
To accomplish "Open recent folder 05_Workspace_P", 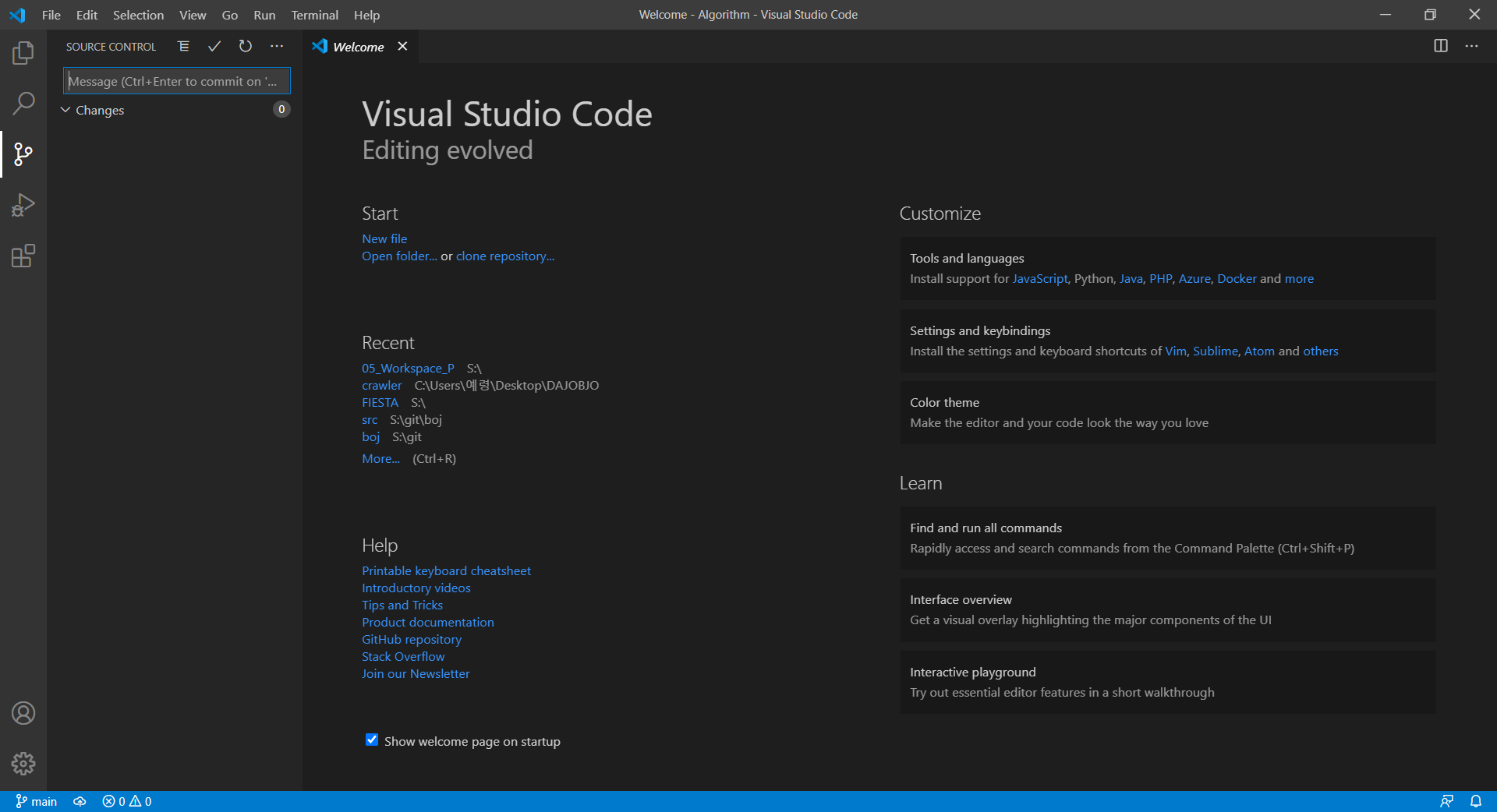I will [408, 368].
